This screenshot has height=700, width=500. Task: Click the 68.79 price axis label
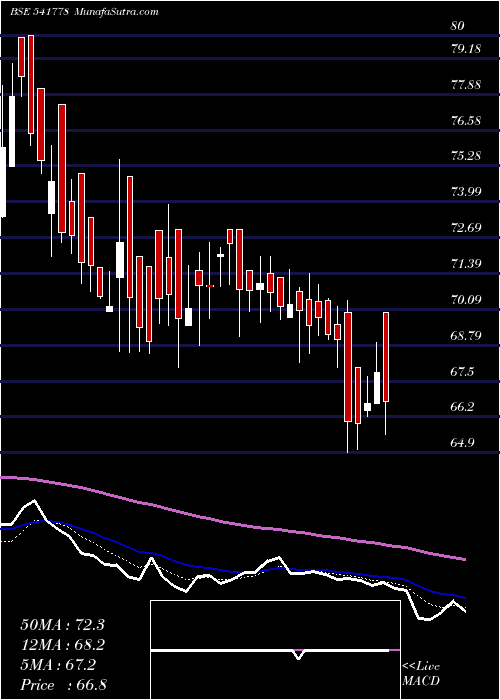466,335
